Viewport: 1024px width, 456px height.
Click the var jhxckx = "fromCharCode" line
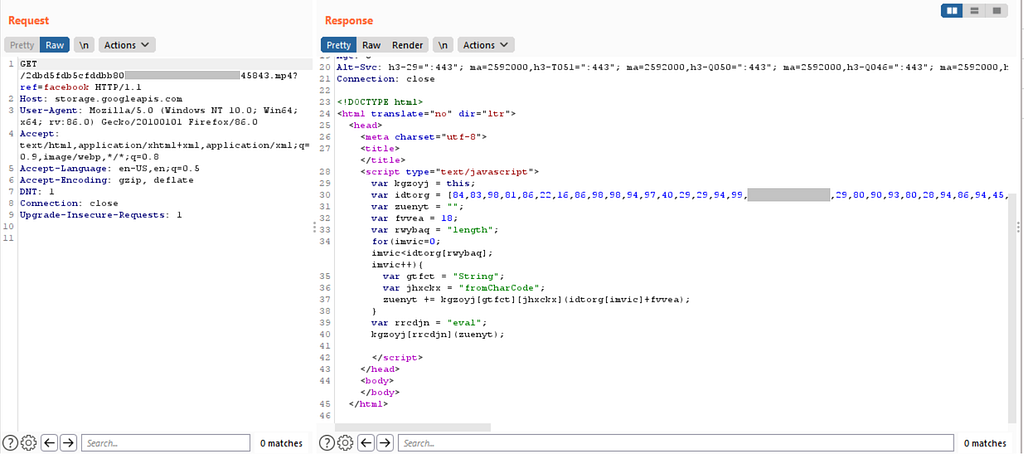[464, 287]
